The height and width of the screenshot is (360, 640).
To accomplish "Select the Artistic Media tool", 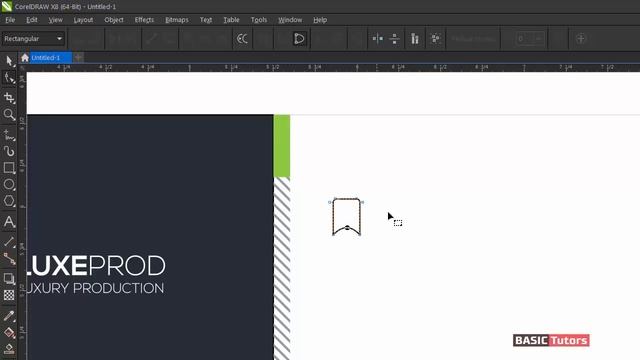I will (x=9, y=151).
